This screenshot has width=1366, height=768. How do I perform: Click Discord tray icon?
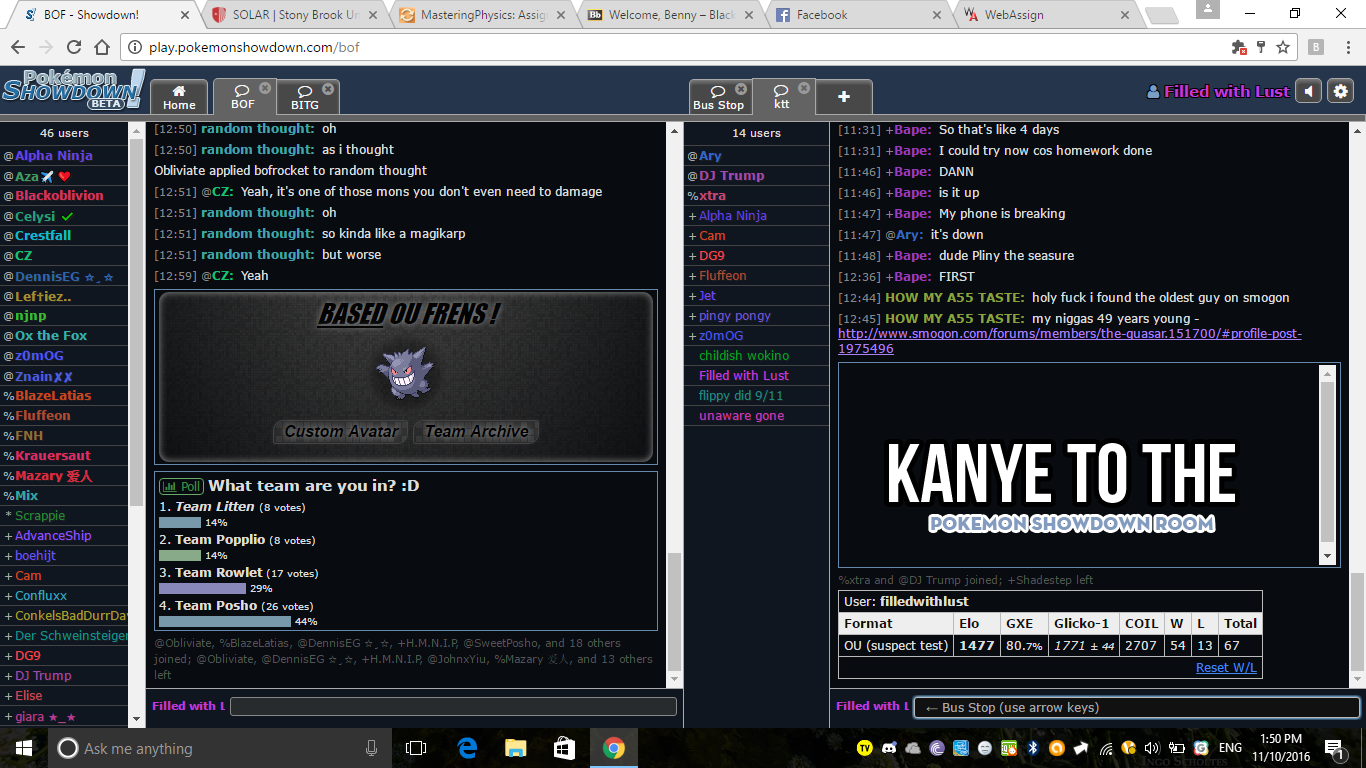coord(889,748)
